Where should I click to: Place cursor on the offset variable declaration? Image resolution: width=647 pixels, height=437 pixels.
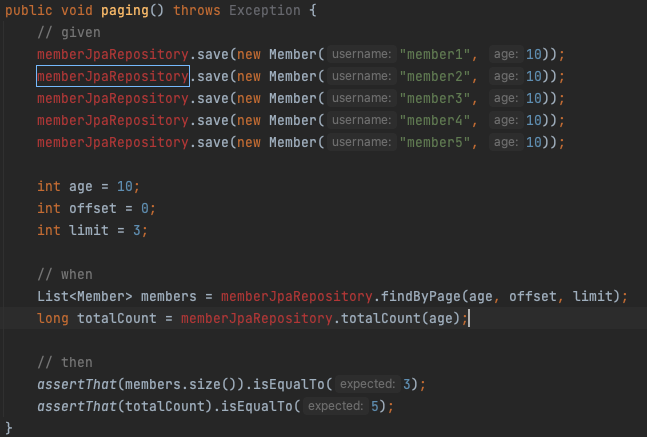(x=92, y=208)
